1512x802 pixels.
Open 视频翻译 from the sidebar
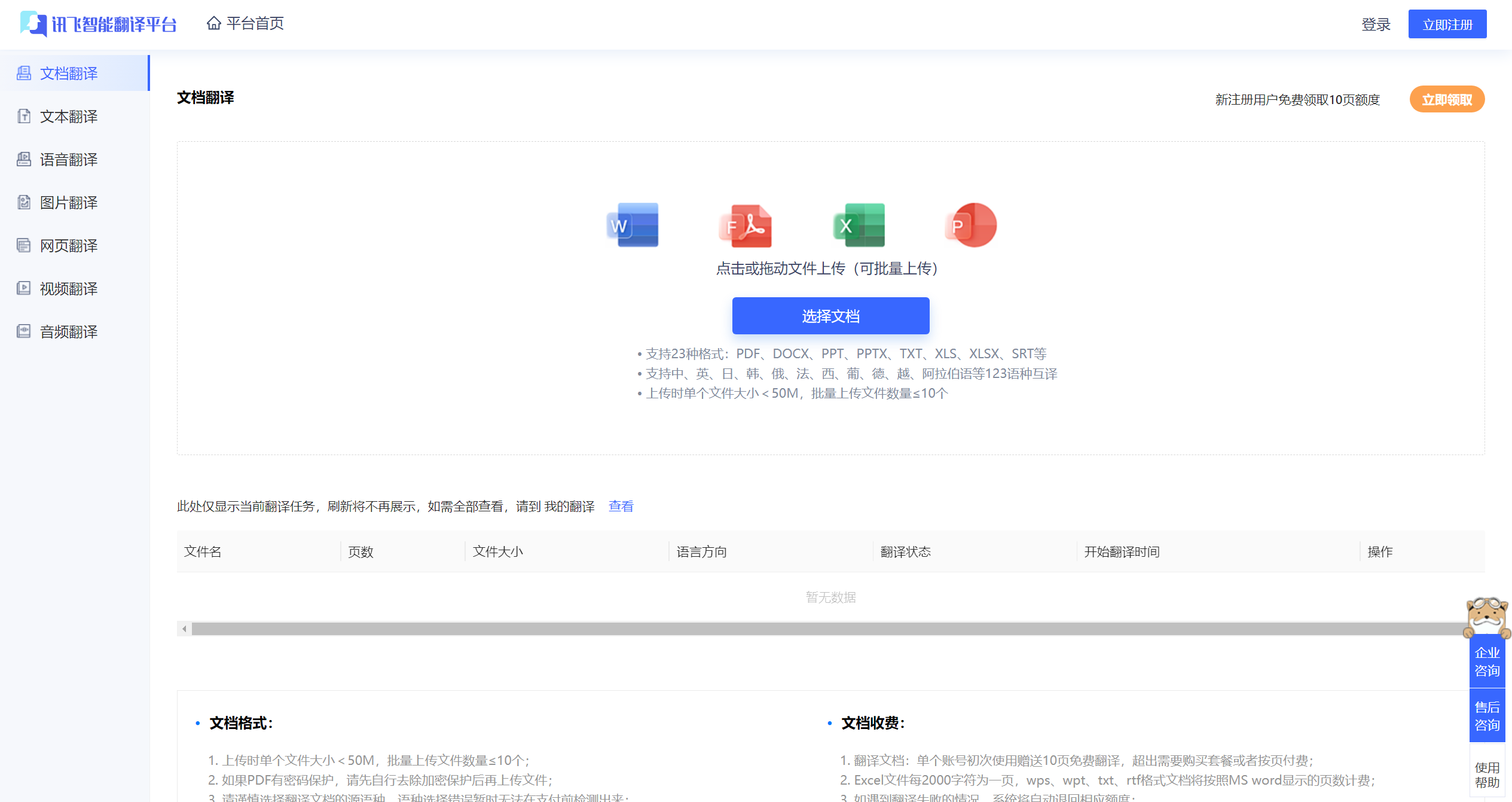(x=68, y=288)
